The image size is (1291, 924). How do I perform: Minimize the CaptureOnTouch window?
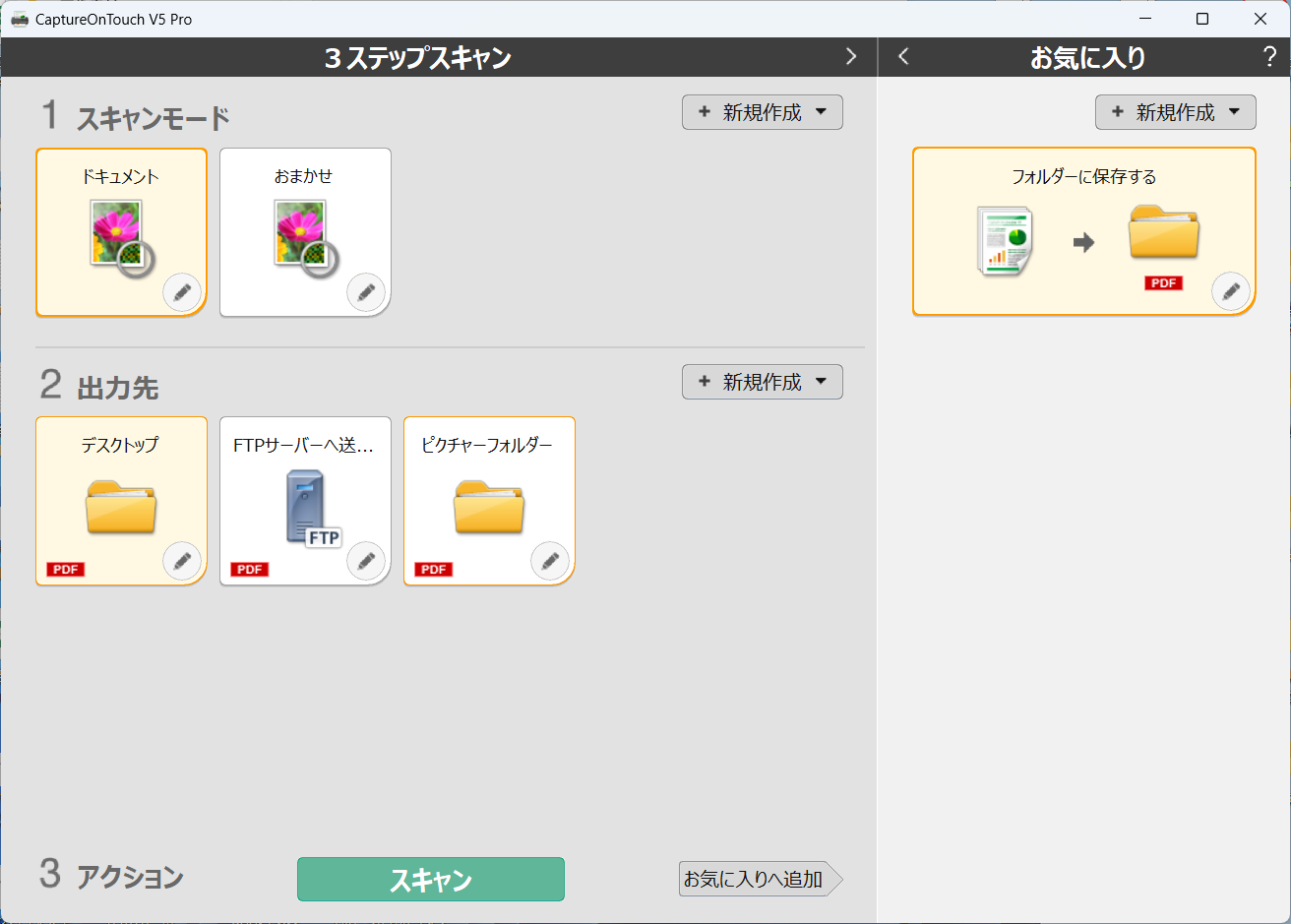coord(1145,19)
